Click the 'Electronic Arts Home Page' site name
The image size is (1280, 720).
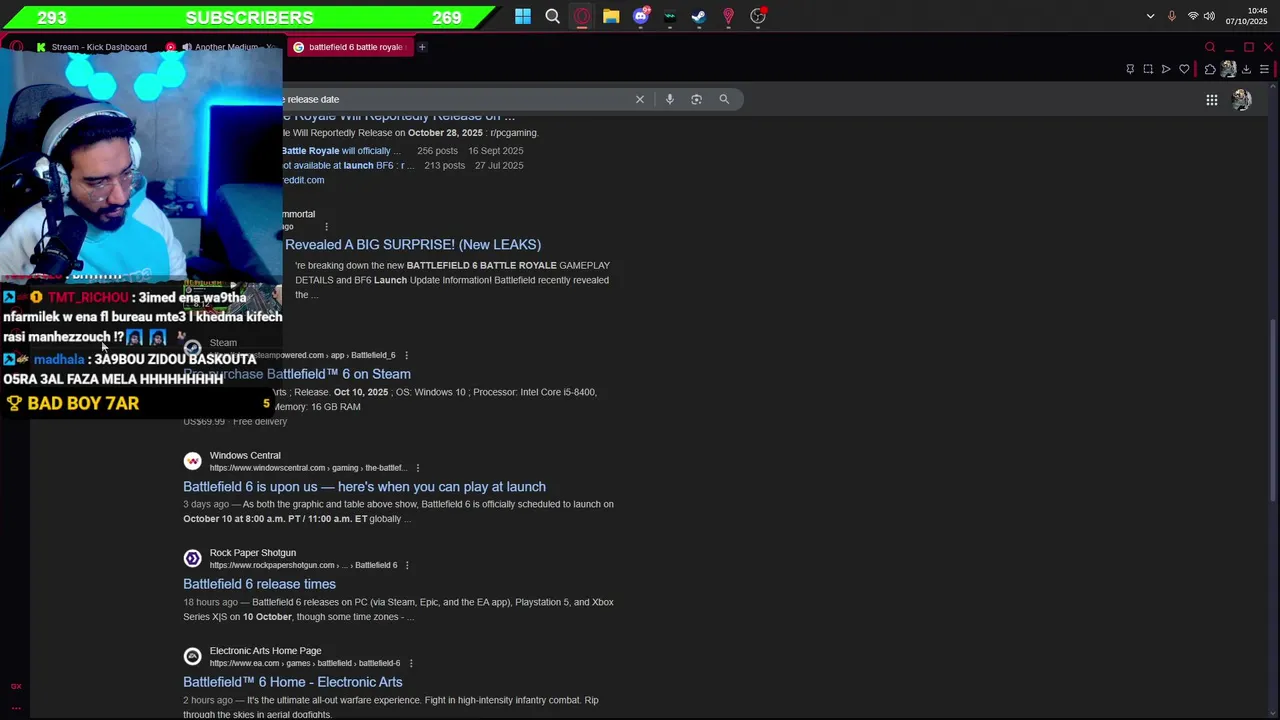tap(265, 651)
